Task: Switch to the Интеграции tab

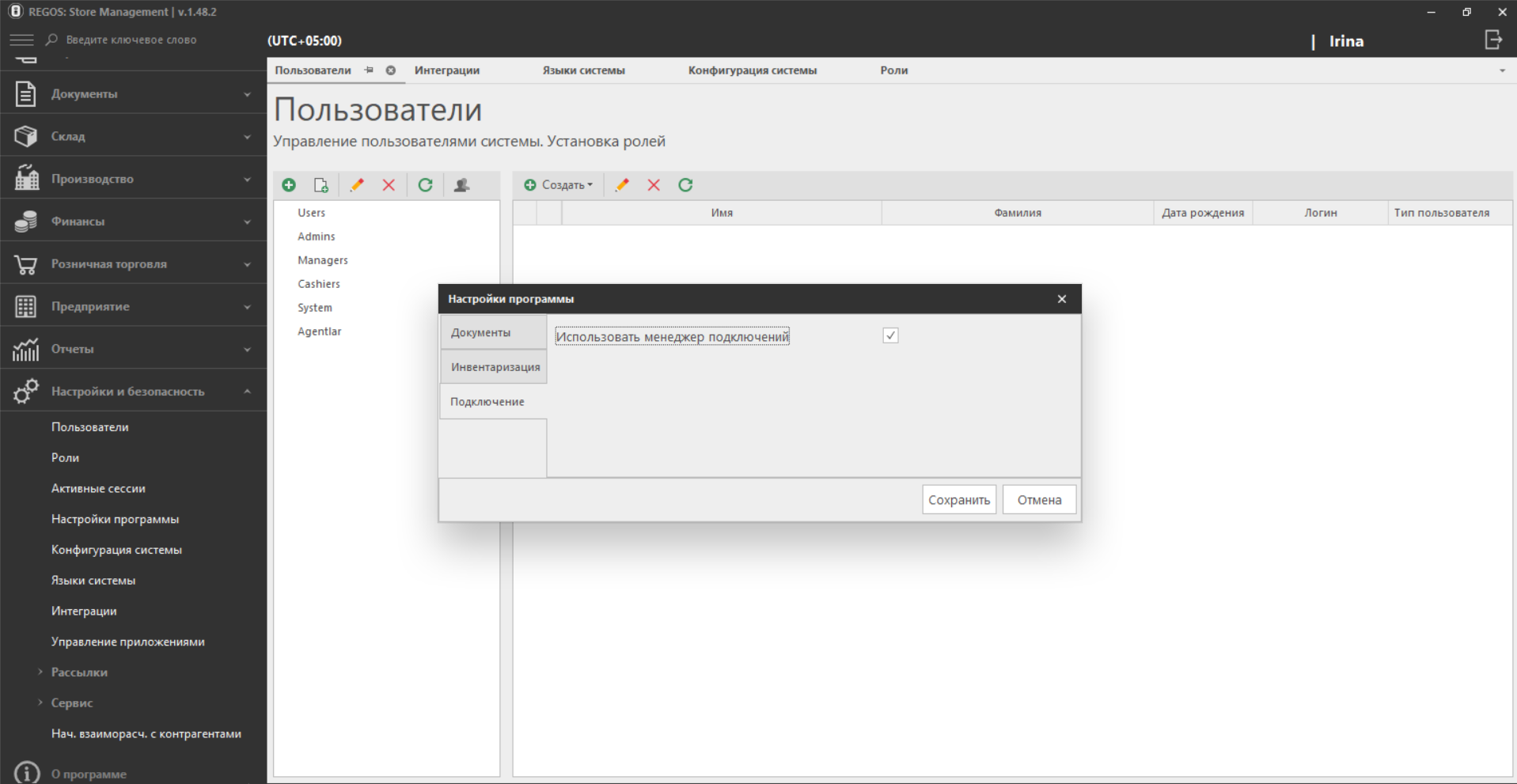Action: tap(447, 70)
